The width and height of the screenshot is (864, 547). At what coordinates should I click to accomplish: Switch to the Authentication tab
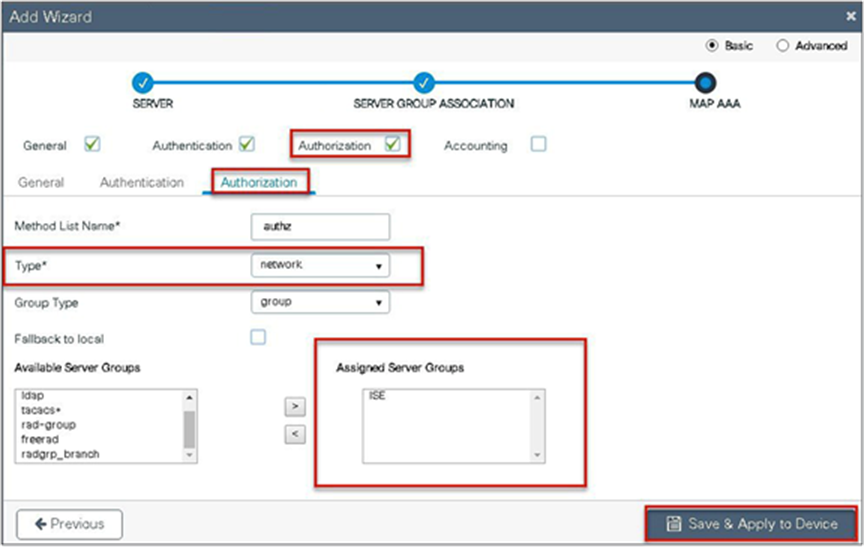pos(142,182)
